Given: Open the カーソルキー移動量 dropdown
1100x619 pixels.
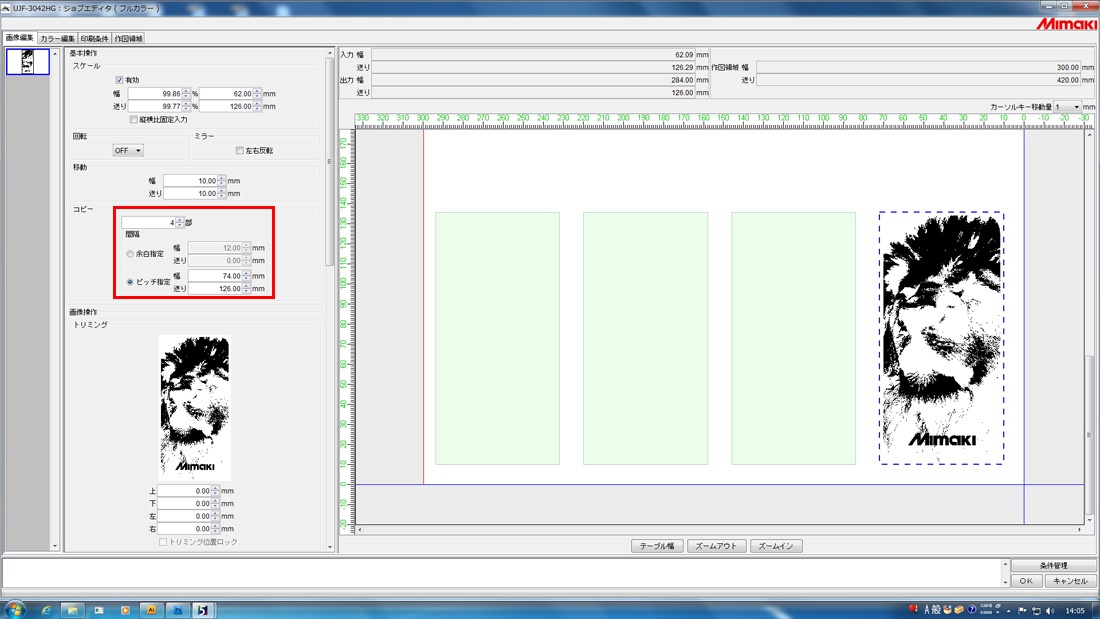Looking at the screenshot, I should (x=1066, y=106).
